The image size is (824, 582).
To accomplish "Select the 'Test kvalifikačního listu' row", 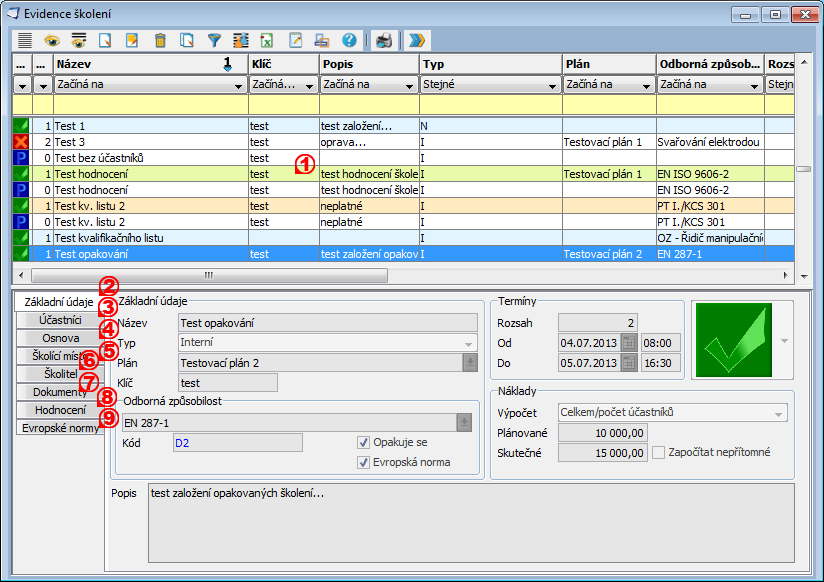I will pyautogui.click(x=108, y=239).
